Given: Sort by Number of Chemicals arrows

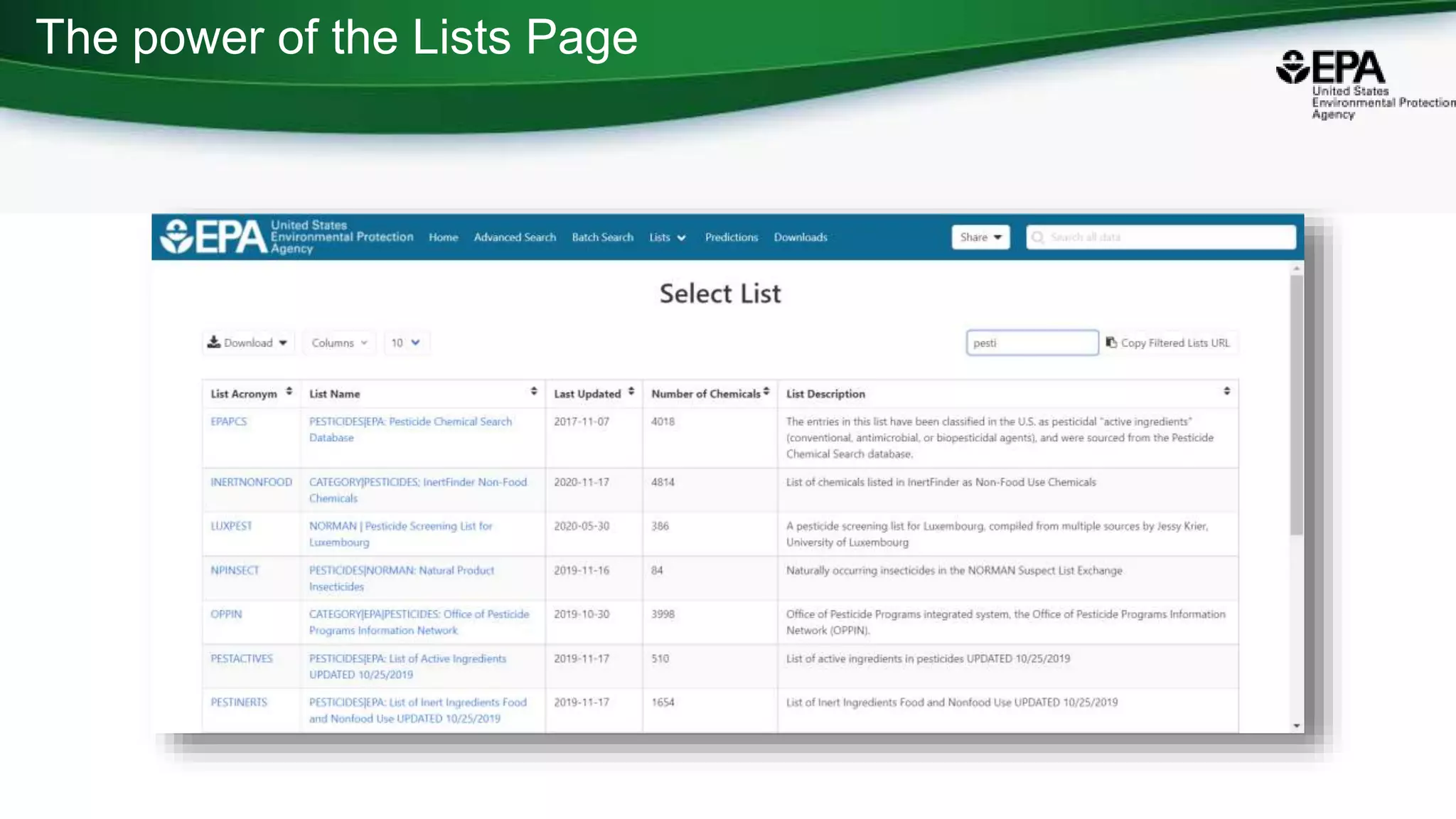Looking at the screenshot, I should pos(766,392).
